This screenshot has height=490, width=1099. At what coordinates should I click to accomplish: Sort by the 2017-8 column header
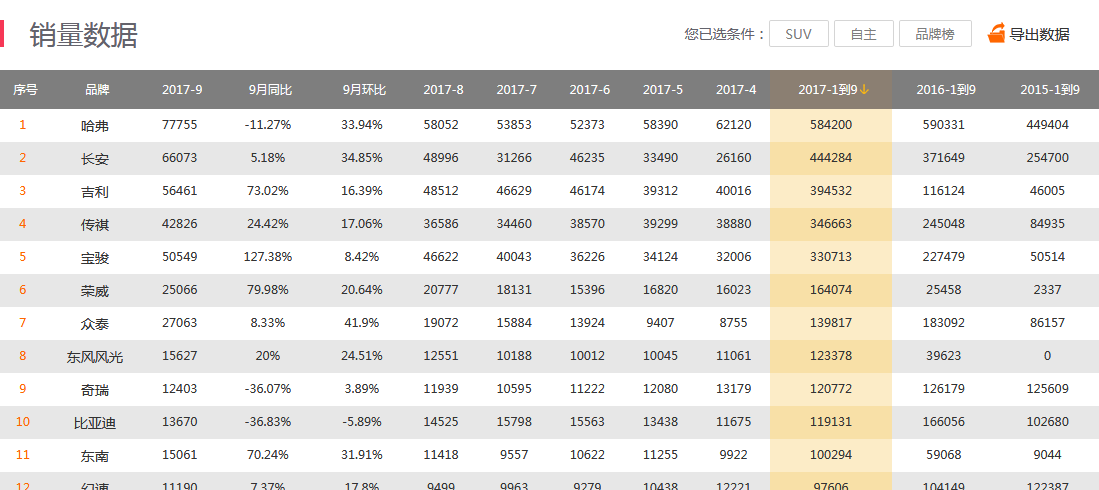443,90
